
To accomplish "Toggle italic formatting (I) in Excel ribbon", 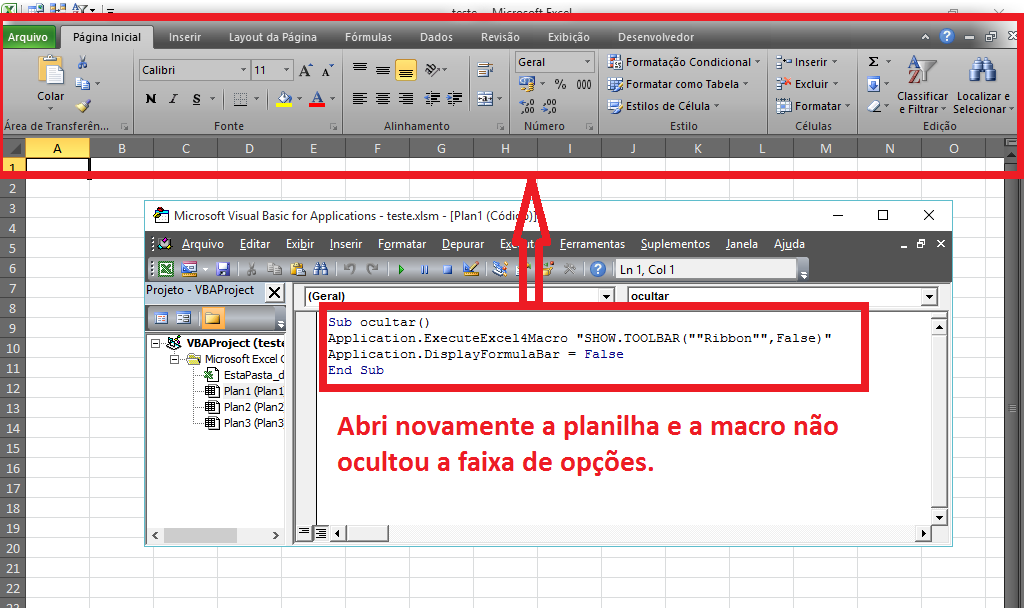I will (173, 99).
